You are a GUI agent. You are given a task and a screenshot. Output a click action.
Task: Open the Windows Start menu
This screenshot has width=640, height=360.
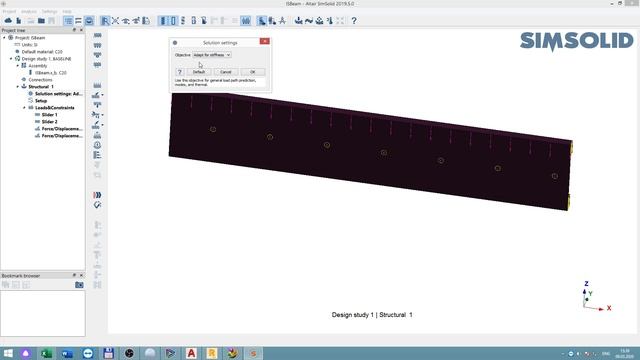point(8,353)
